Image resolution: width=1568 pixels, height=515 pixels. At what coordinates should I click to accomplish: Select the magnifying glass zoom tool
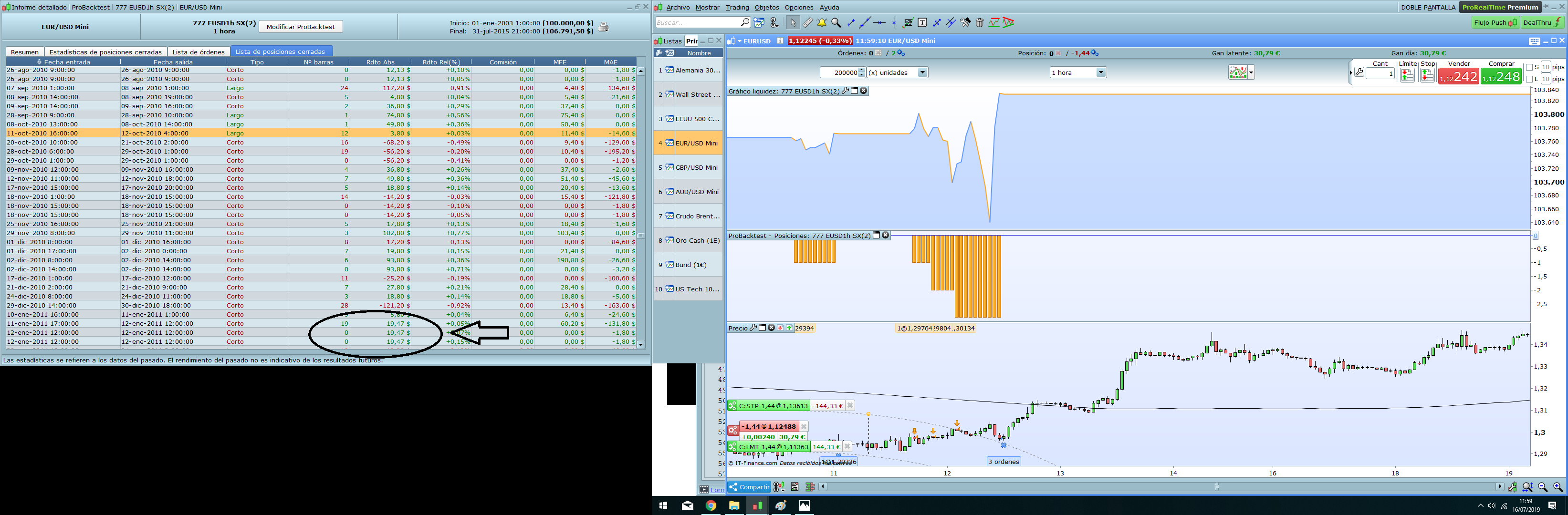(836, 22)
